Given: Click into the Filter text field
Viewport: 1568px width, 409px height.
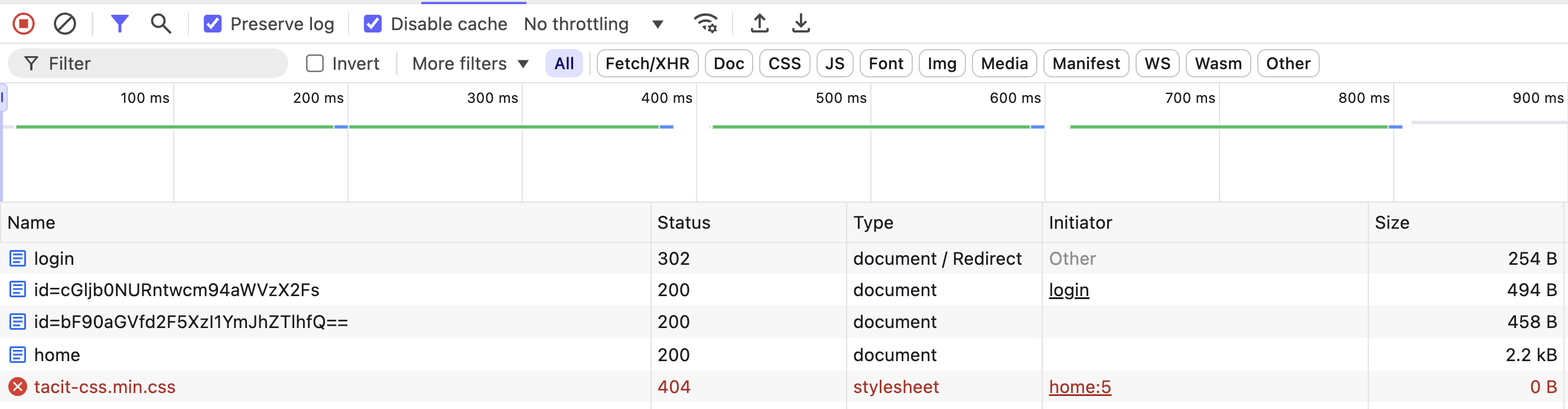Looking at the screenshot, I should tap(147, 63).
